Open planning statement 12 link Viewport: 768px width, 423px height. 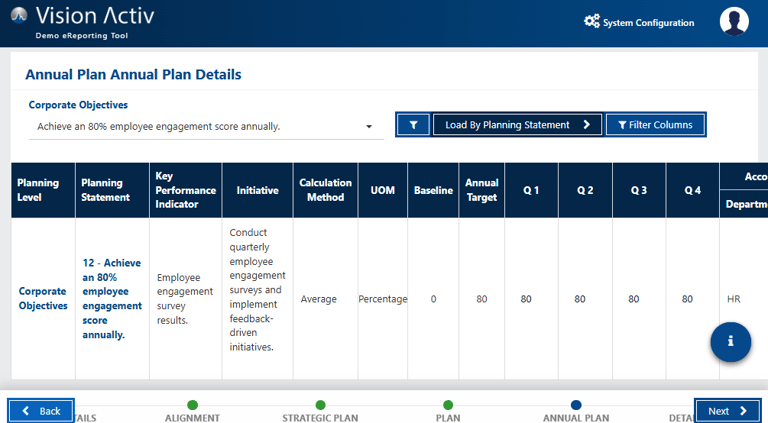click(112, 299)
